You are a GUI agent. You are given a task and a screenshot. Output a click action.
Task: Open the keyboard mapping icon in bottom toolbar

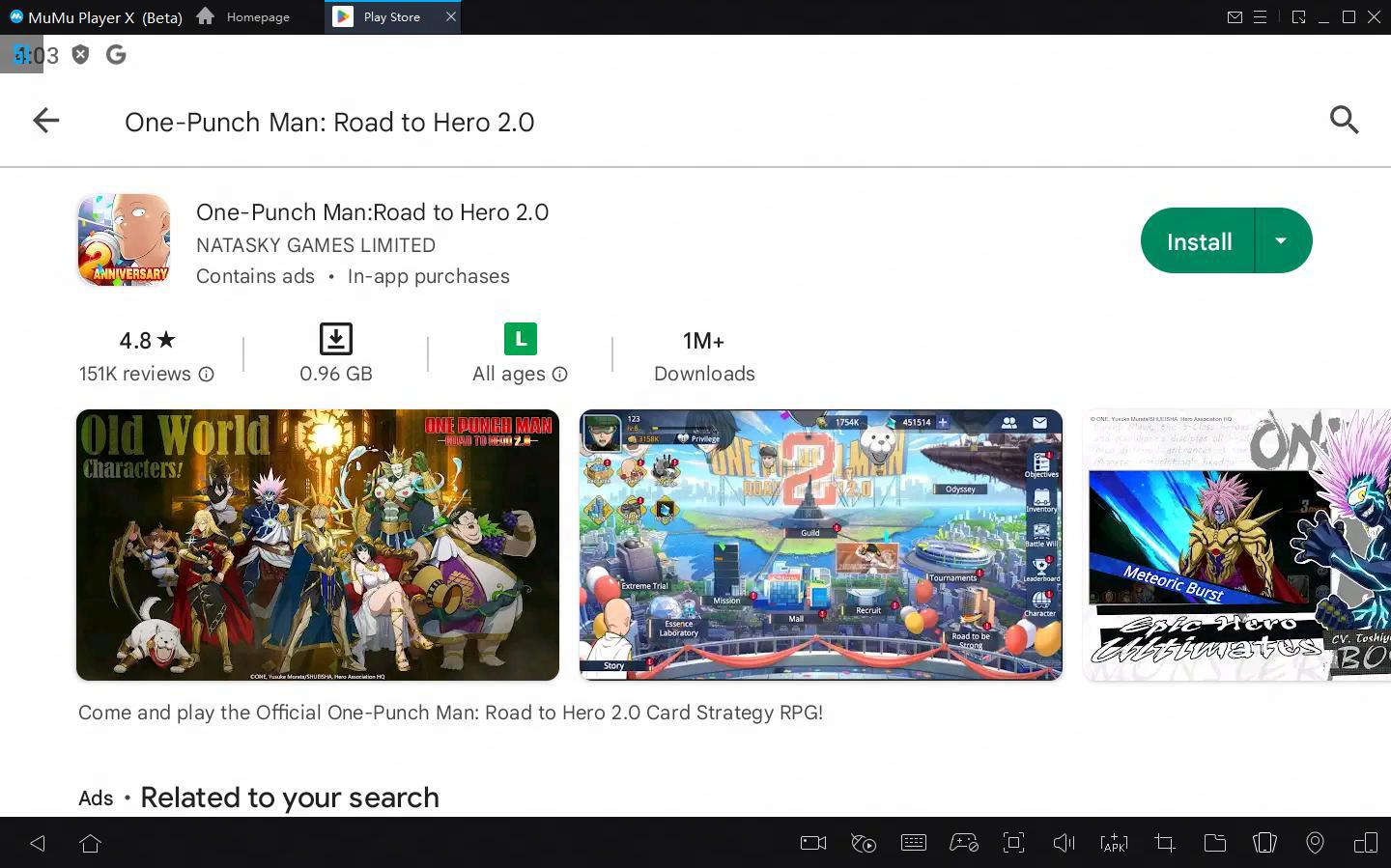tap(913, 843)
